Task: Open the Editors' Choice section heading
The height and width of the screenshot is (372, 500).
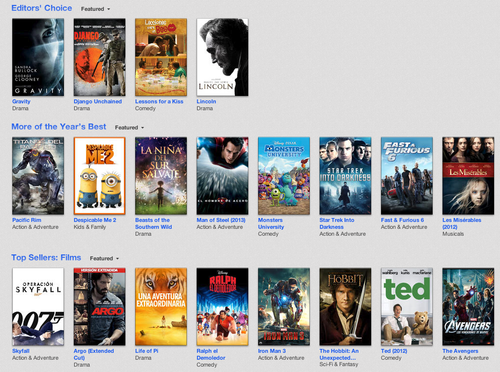Action: coord(42,8)
